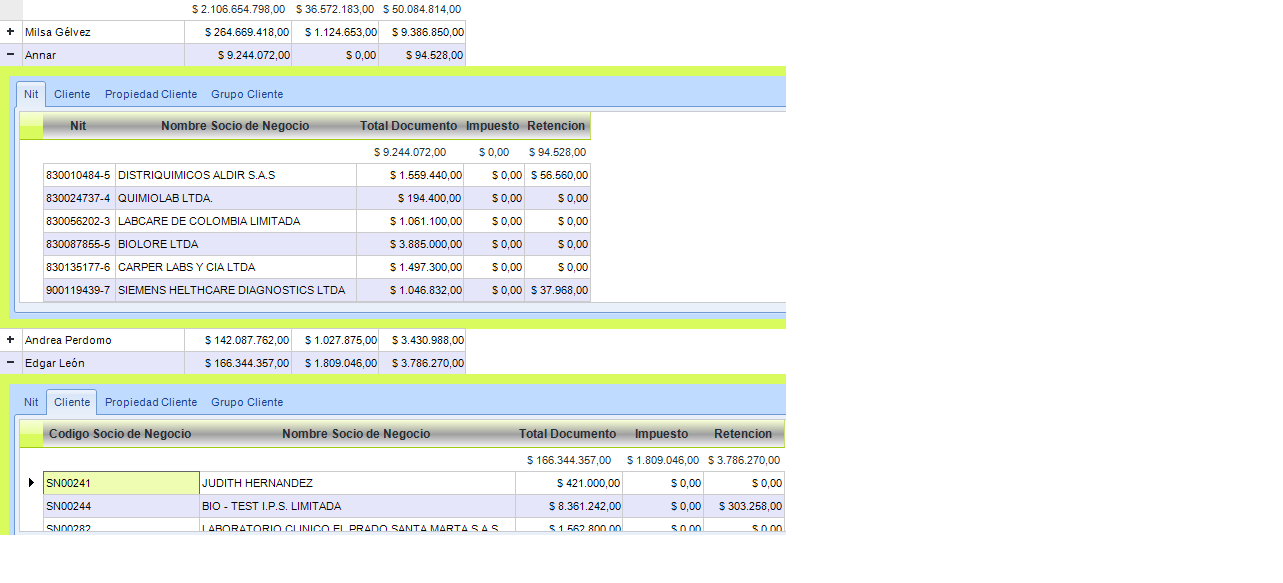This screenshot has width=1283, height=583.
Task: Select the DISTRIQUIMICOS ALDIR S.A.S row
Action: (x=317, y=175)
